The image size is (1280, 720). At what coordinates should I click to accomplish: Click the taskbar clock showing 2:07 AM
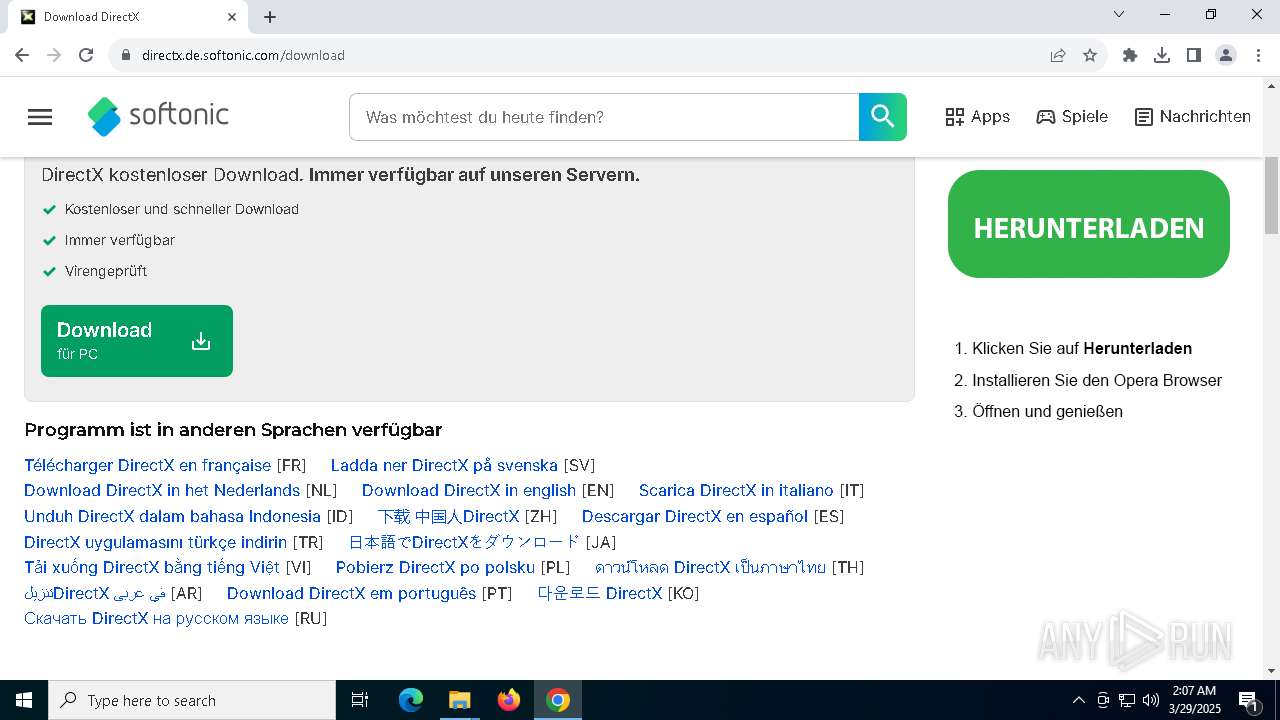coord(1194,700)
